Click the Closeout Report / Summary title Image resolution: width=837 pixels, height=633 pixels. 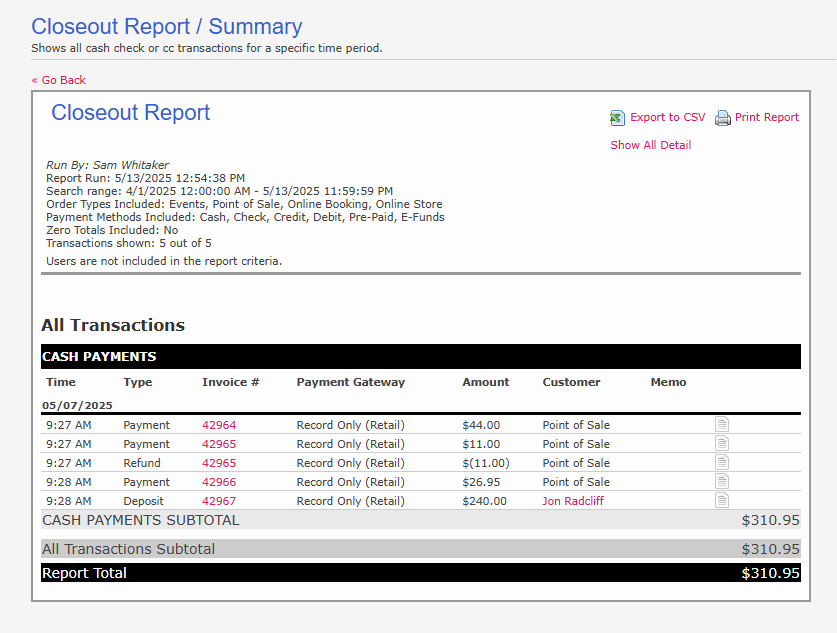(x=167, y=27)
